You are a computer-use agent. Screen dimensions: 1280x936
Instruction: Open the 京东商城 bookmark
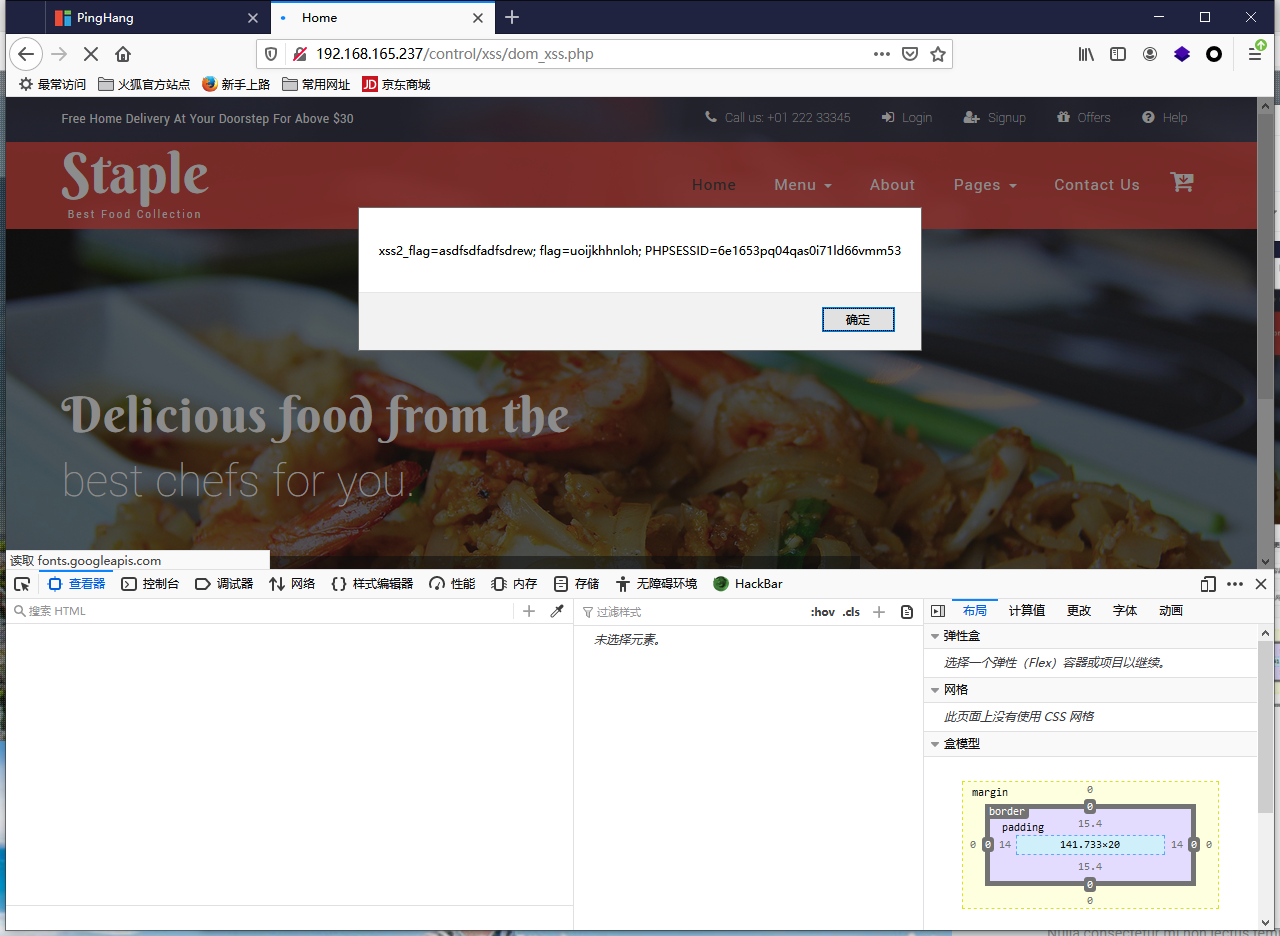(396, 85)
